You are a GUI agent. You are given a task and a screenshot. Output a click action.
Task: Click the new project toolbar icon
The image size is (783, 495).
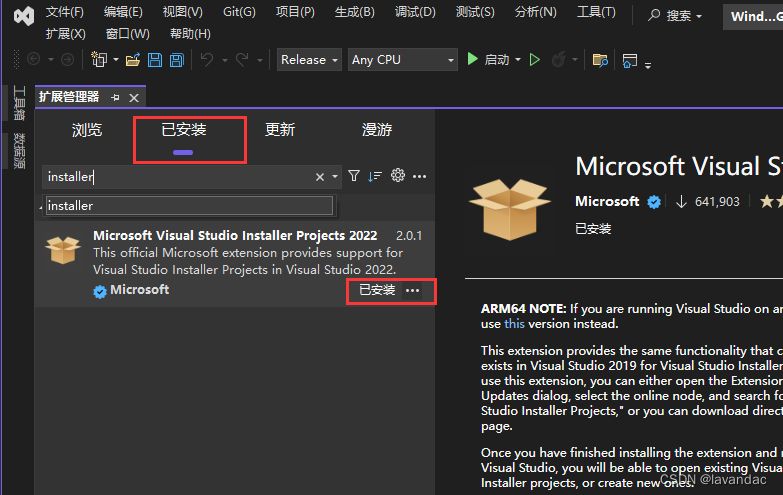click(99, 60)
